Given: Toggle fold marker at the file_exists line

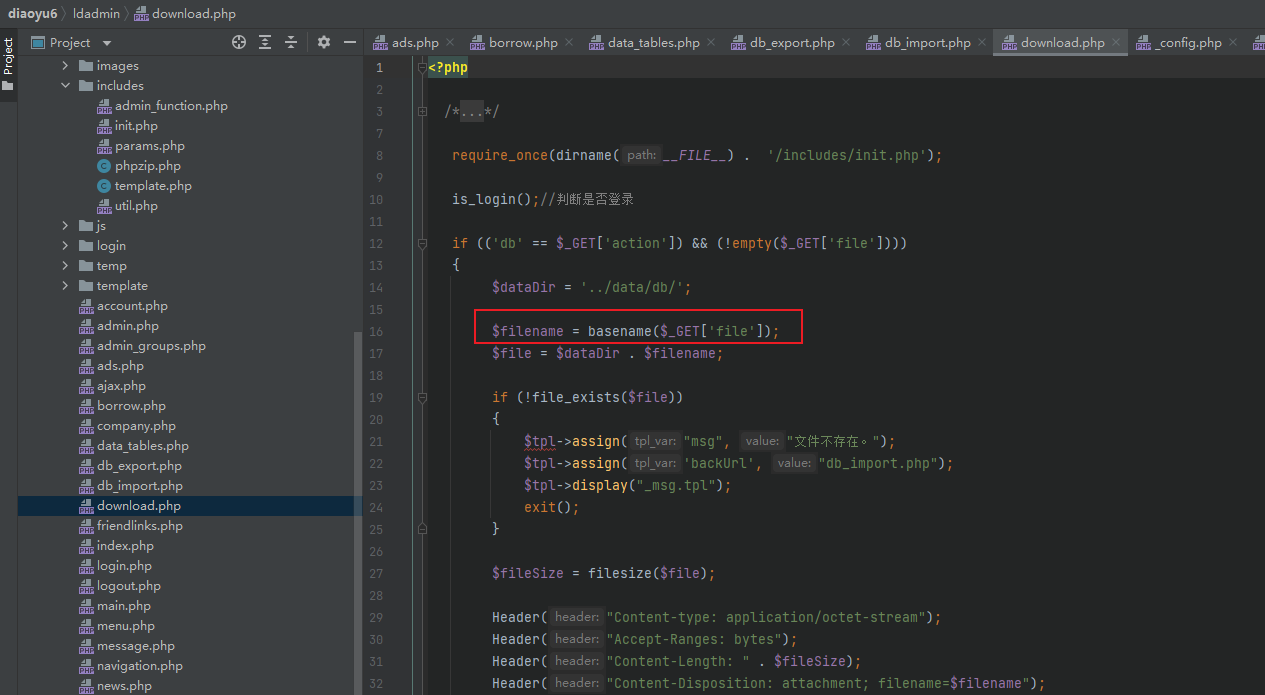Looking at the screenshot, I should pyautogui.click(x=423, y=397).
